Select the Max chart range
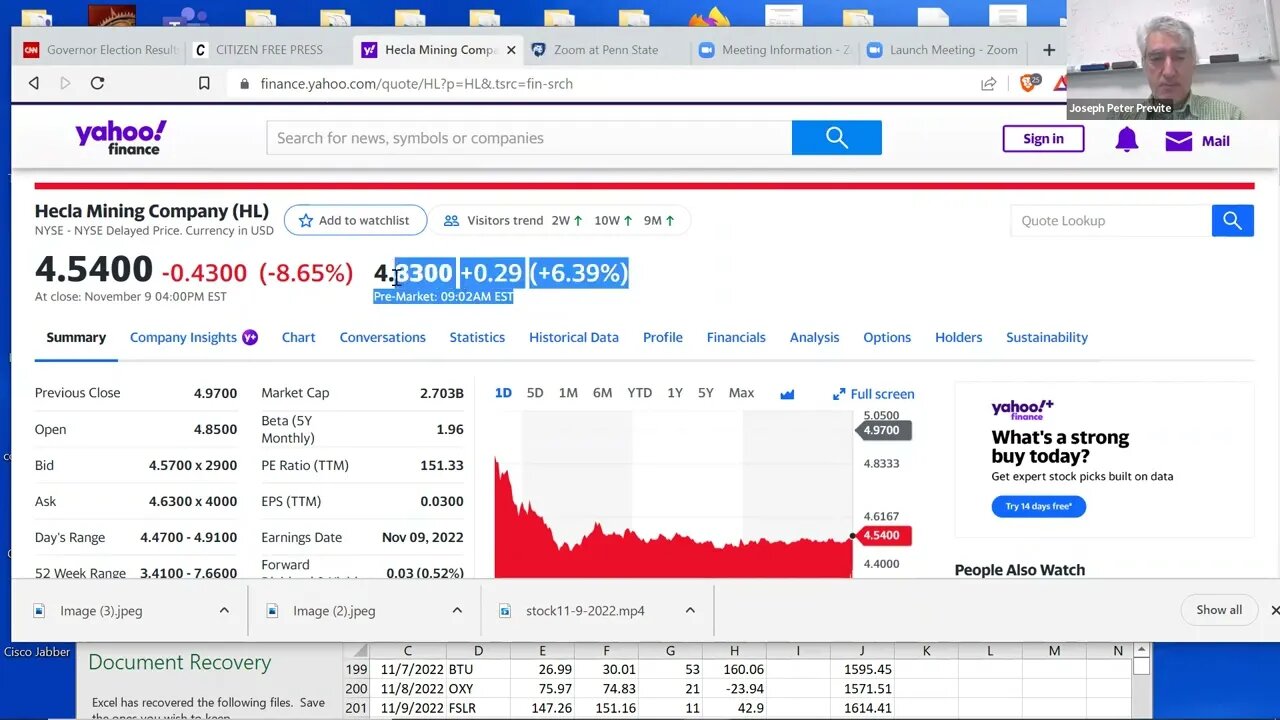The width and height of the screenshot is (1280, 720). click(x=741, y=393)
